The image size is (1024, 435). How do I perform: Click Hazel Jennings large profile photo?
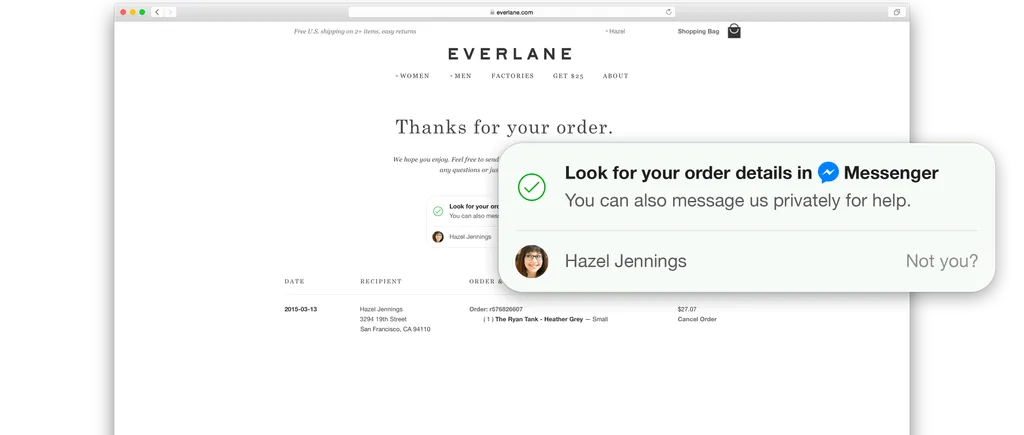532,261
